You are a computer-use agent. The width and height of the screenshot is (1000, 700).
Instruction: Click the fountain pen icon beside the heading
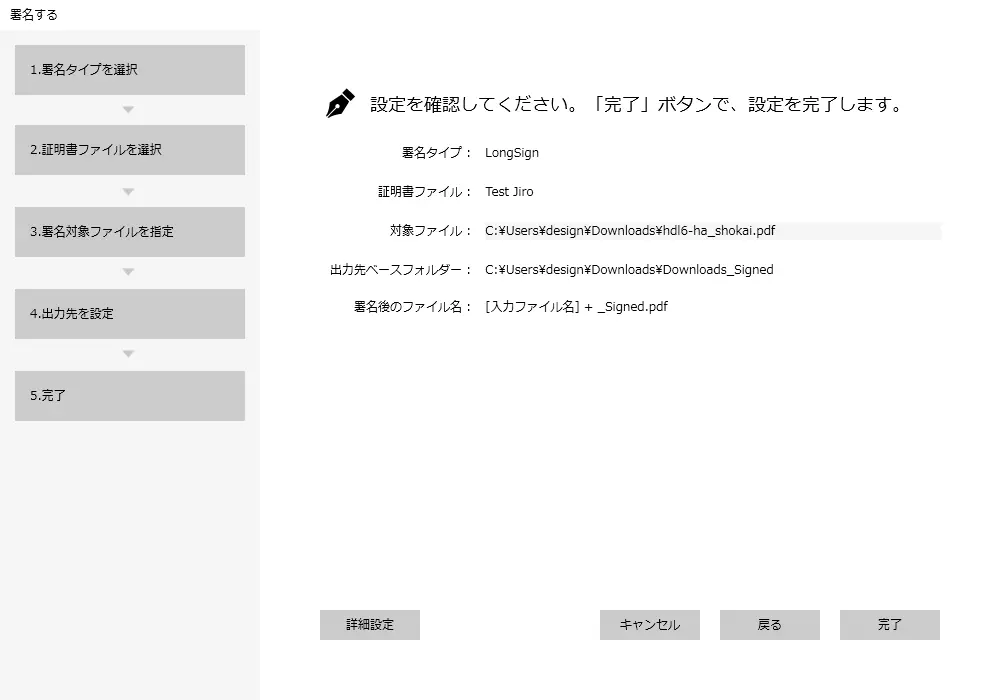pyautogui.click(x=340, y=104)
